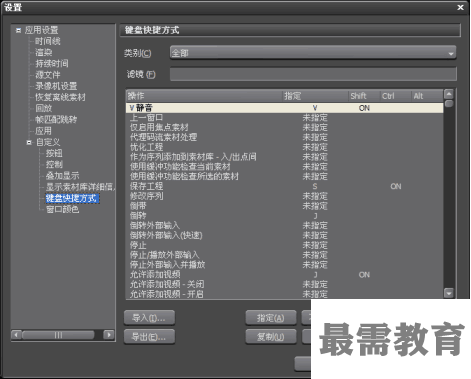Viewport: 471px width, 379px height.
Task: Select the 允许添加视频 - 关闭 row
Action: click(x=285, y=285)
